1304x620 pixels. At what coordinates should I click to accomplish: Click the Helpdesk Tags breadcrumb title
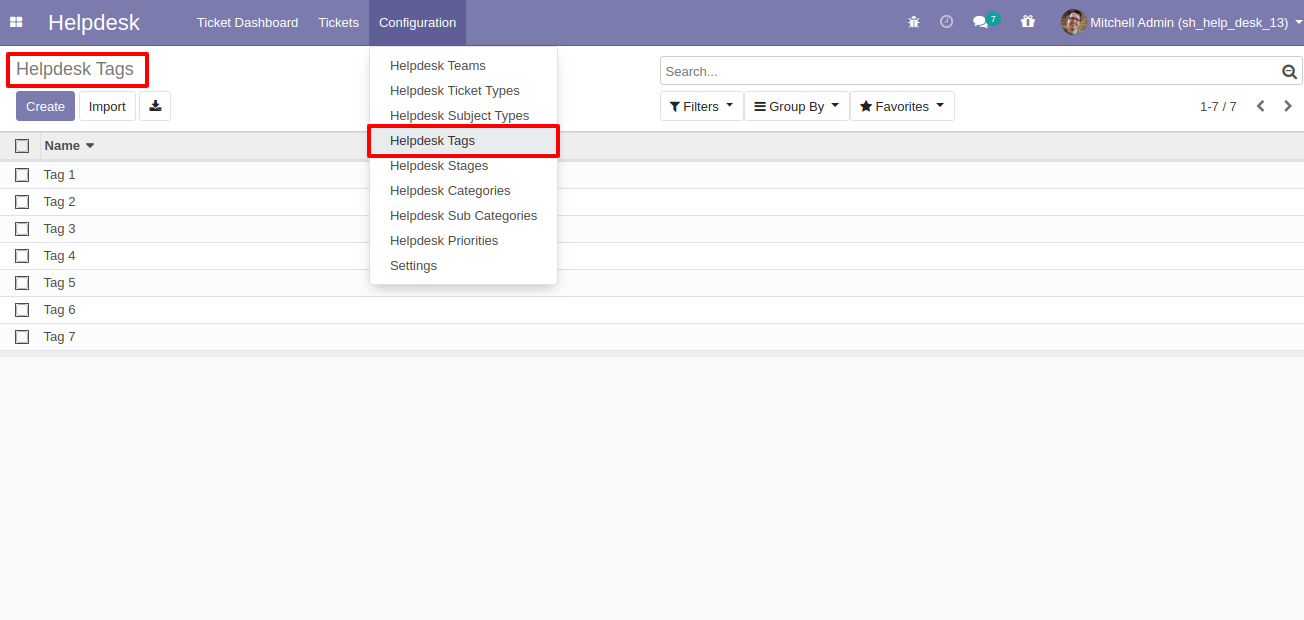coord(75,70)
